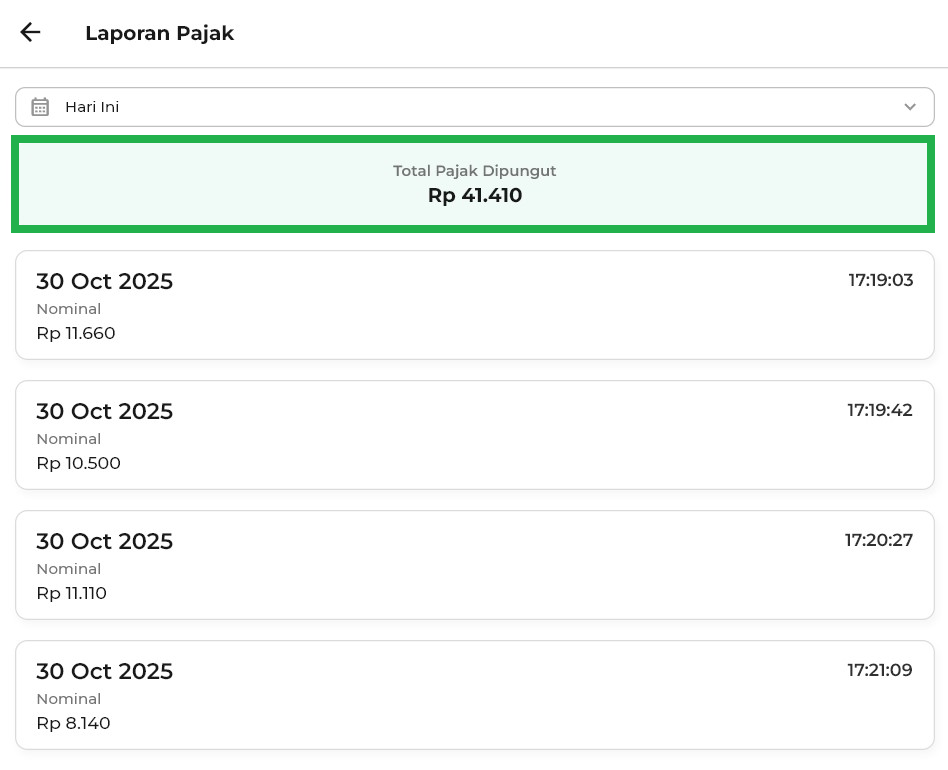This screenshot has height=770, width=948.
Task: Open the tax entry at 17:20:27
Action: coord(474,565)
